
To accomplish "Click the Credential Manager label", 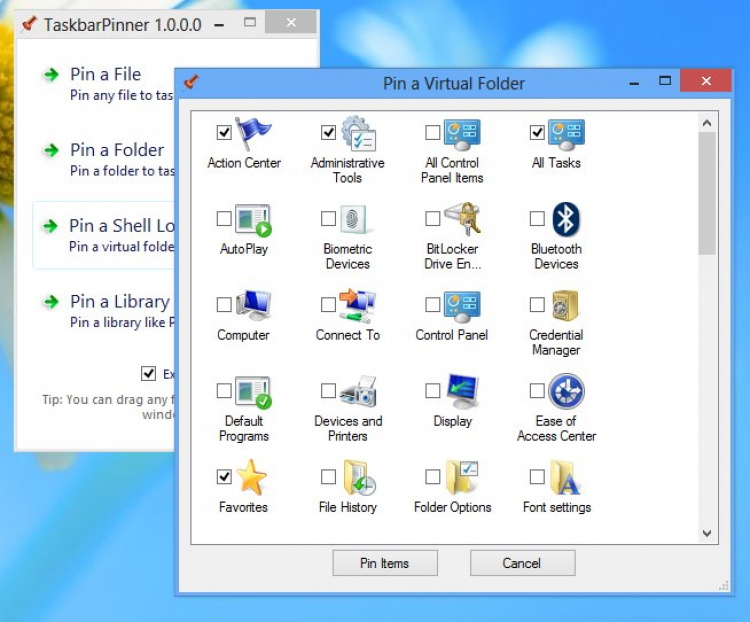I will (x=556, y=343).
